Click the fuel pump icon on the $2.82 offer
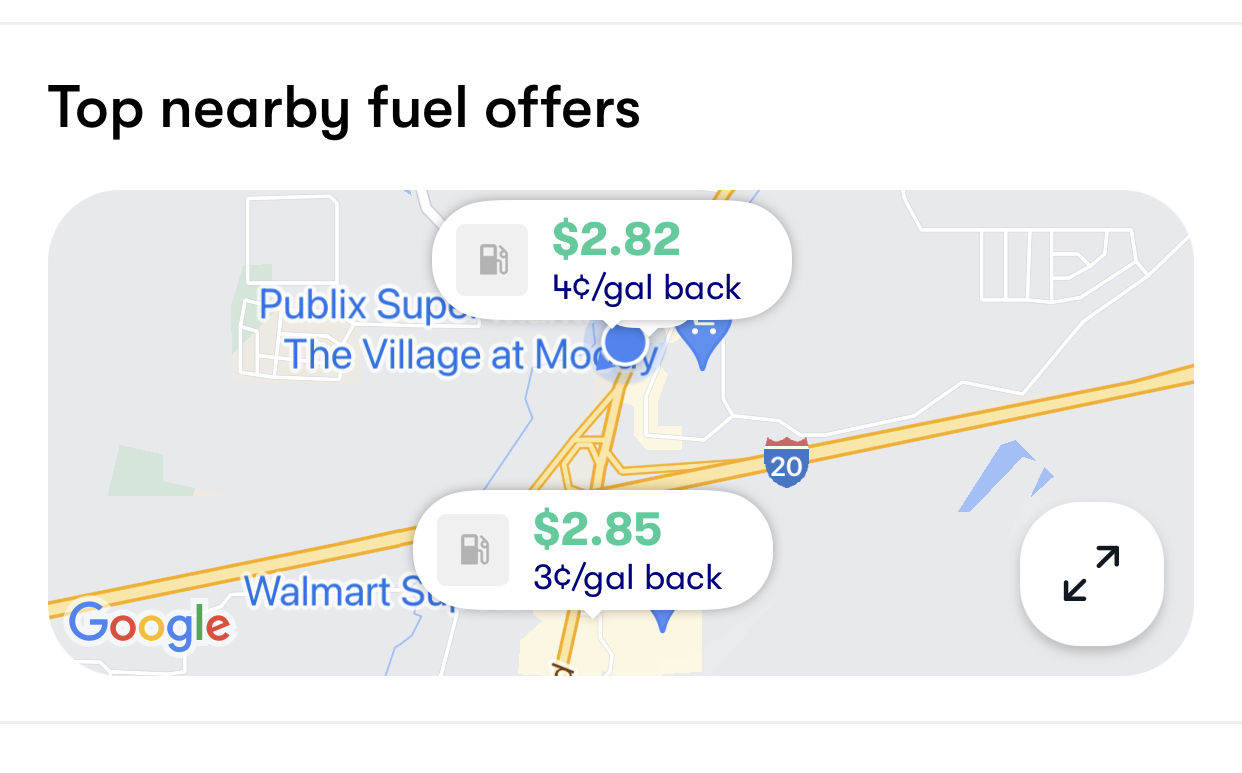Viewport: 1242px width, 773px height. point(490,259)
